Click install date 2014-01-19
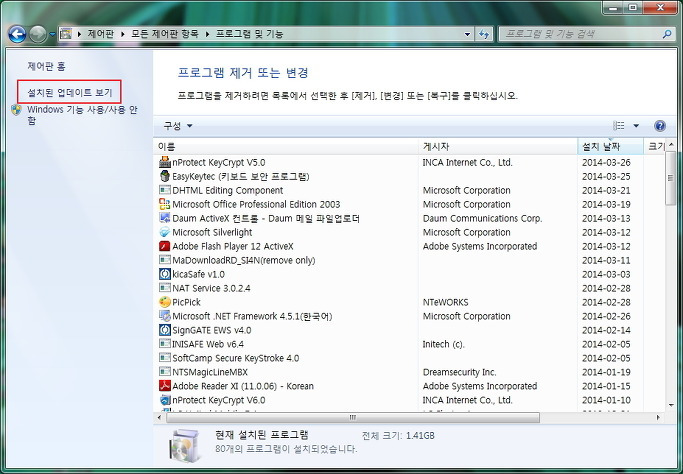Screen dimensions: 683x474 (606, 372)
